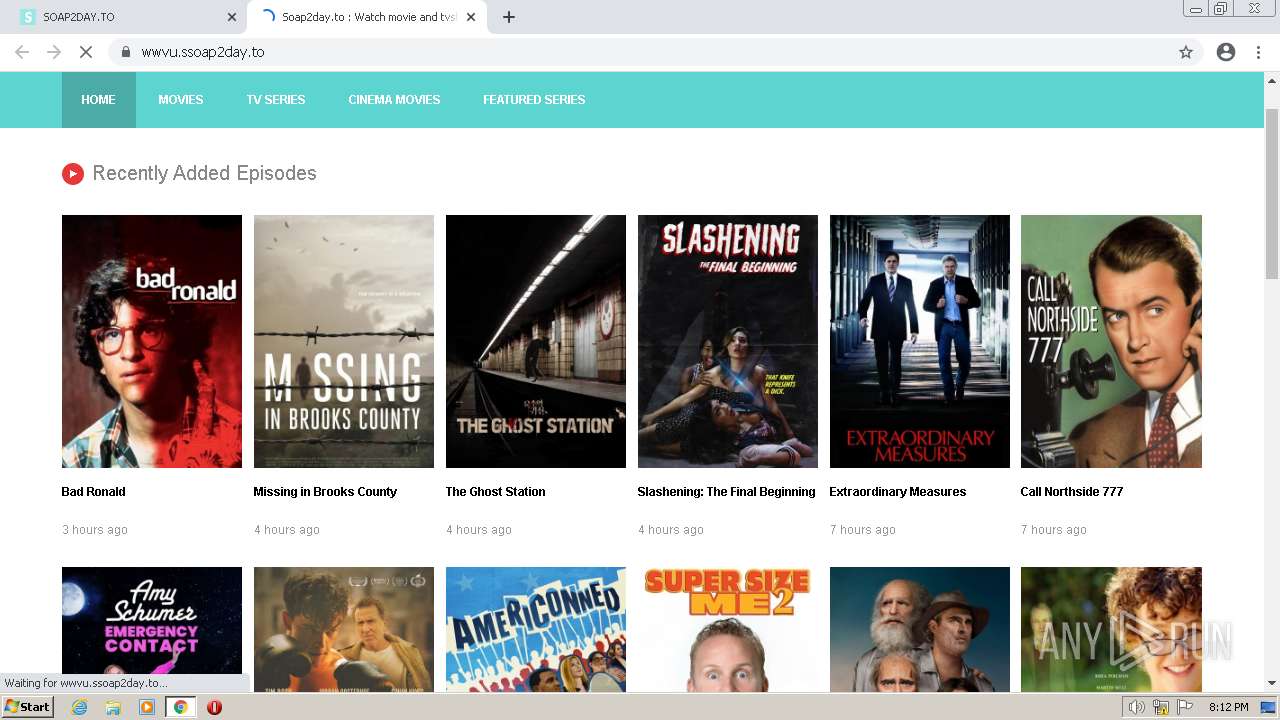Image resolution: width=1280 pixels, height=720 pixels.
Task: Open the MOVIES nav item
Action: coord(181,100)
